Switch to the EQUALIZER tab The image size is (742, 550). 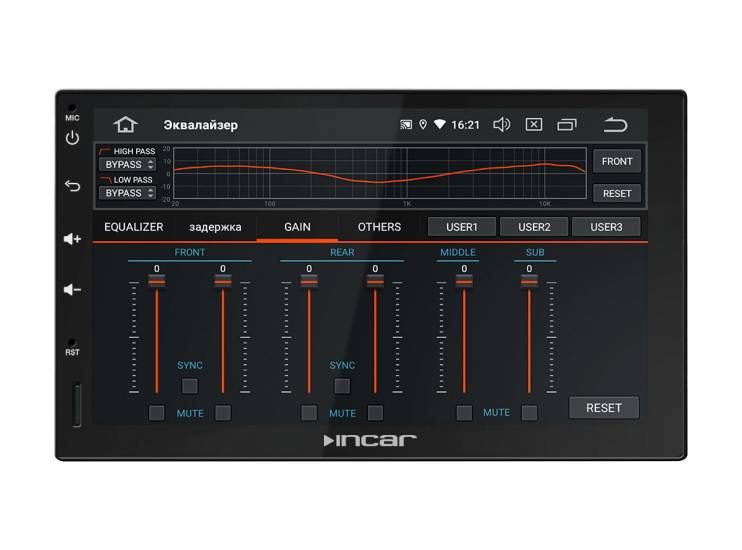coord(133,227)
